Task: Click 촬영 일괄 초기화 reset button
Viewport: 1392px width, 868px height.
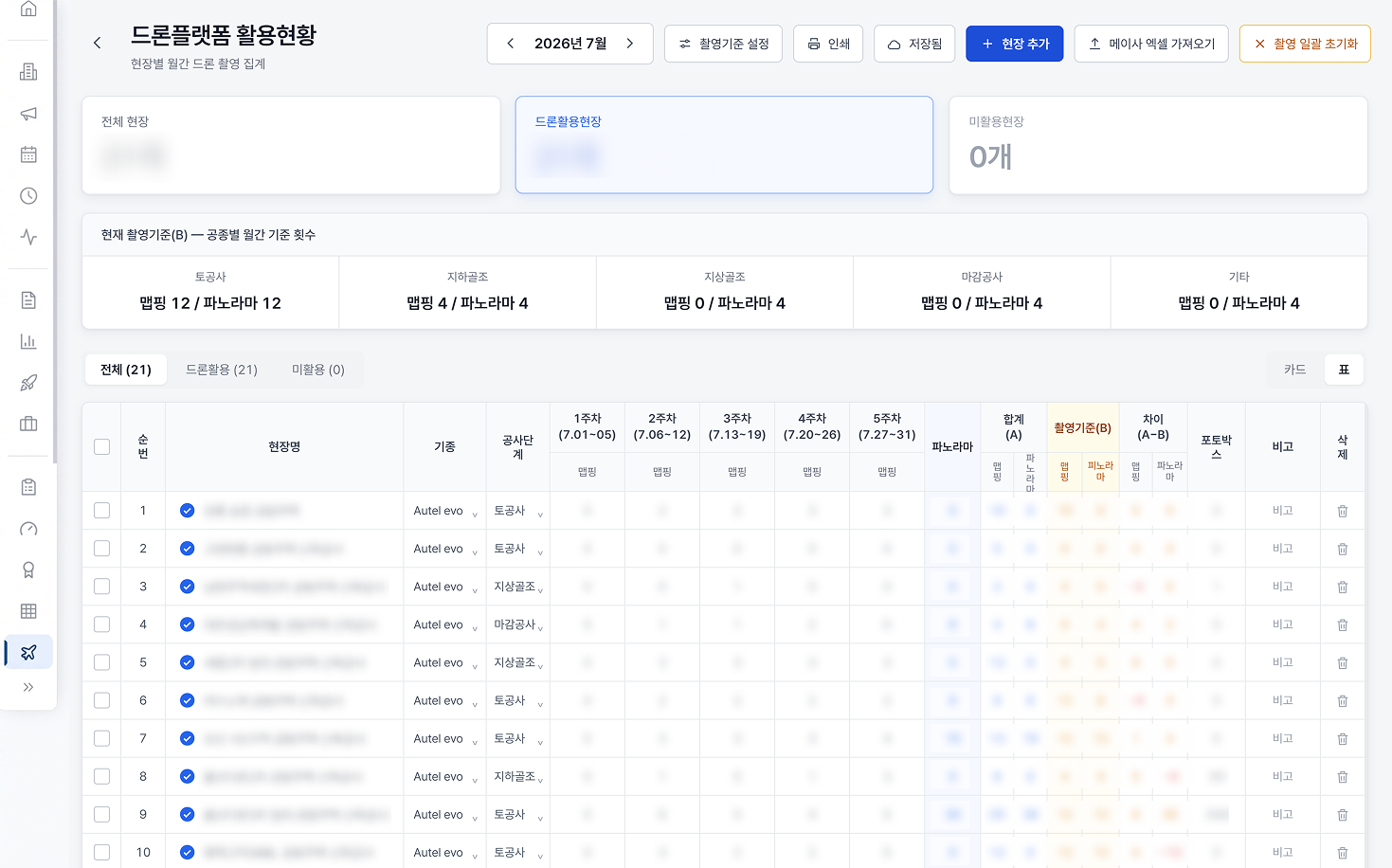Action: click(x=1305, y=44)
